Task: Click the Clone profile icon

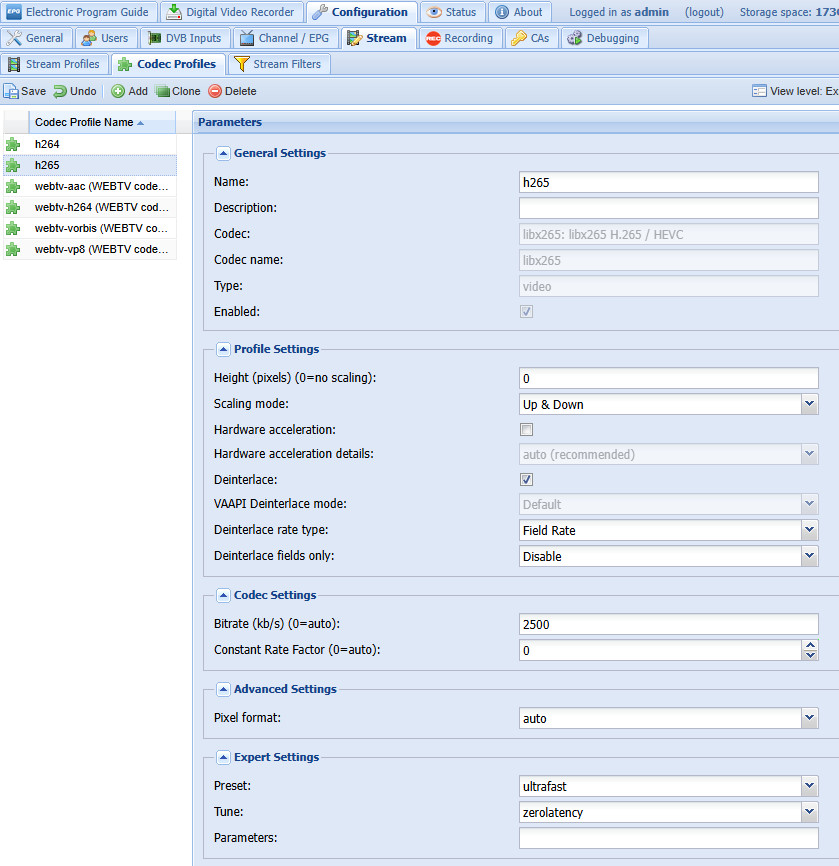Action: click(163, 91)
